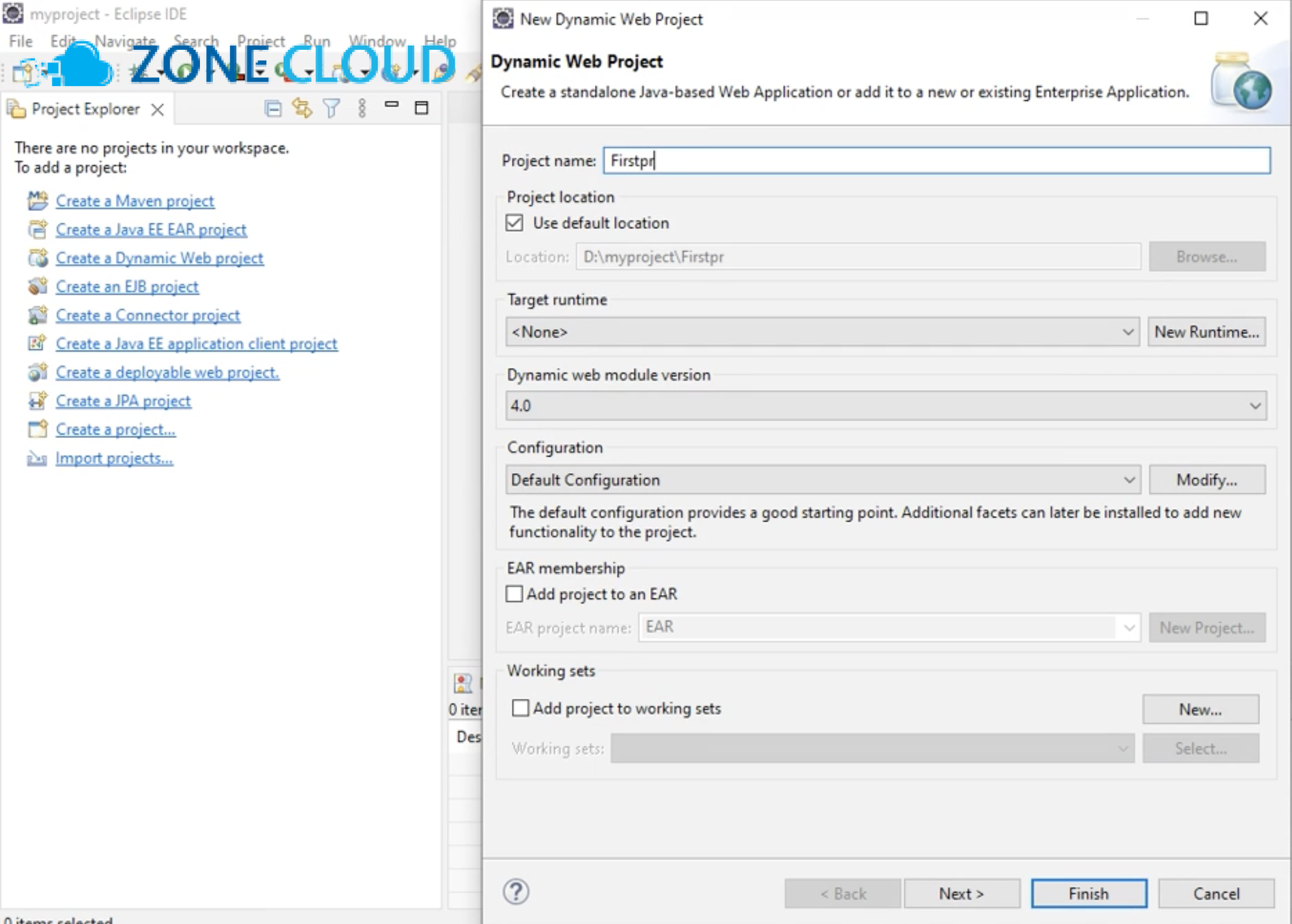Open the filter icon in Project Explorer

331,109
